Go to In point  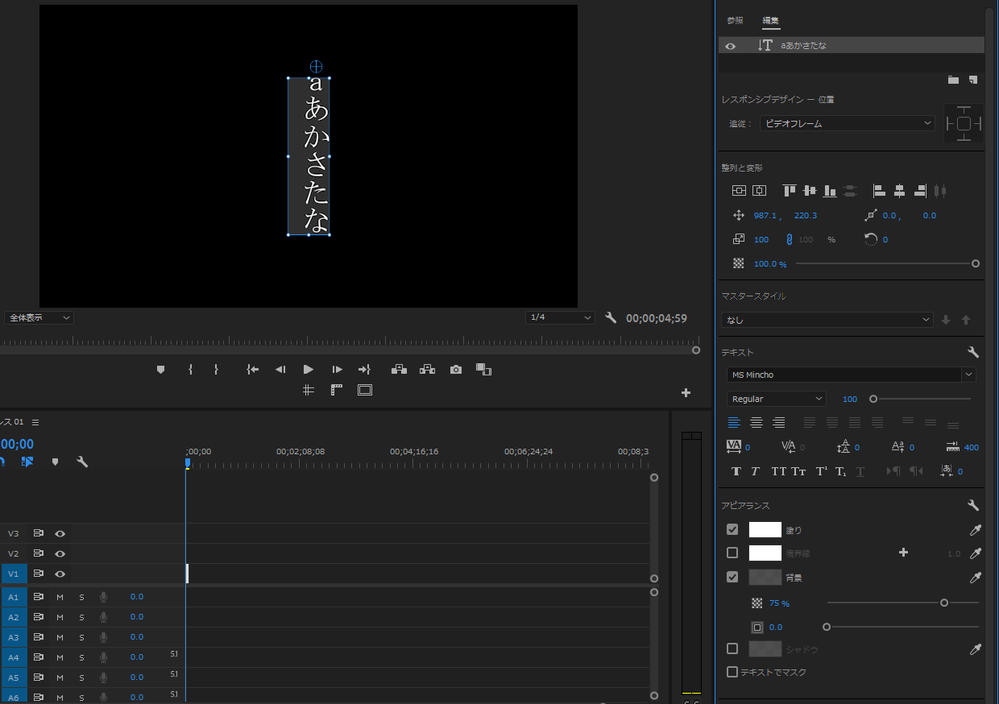tap(252, 370)
